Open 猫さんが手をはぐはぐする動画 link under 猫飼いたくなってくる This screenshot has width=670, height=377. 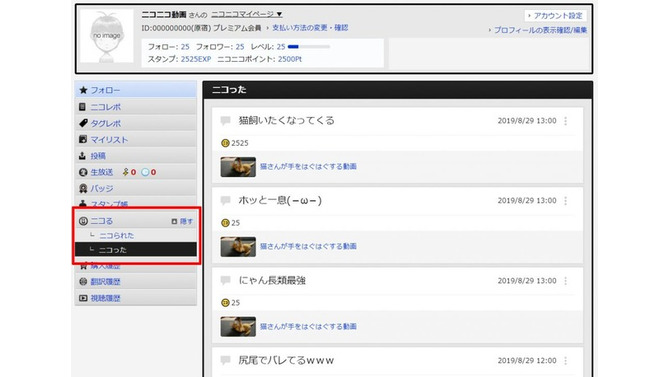pyautogui.click(x=308, y=166)
